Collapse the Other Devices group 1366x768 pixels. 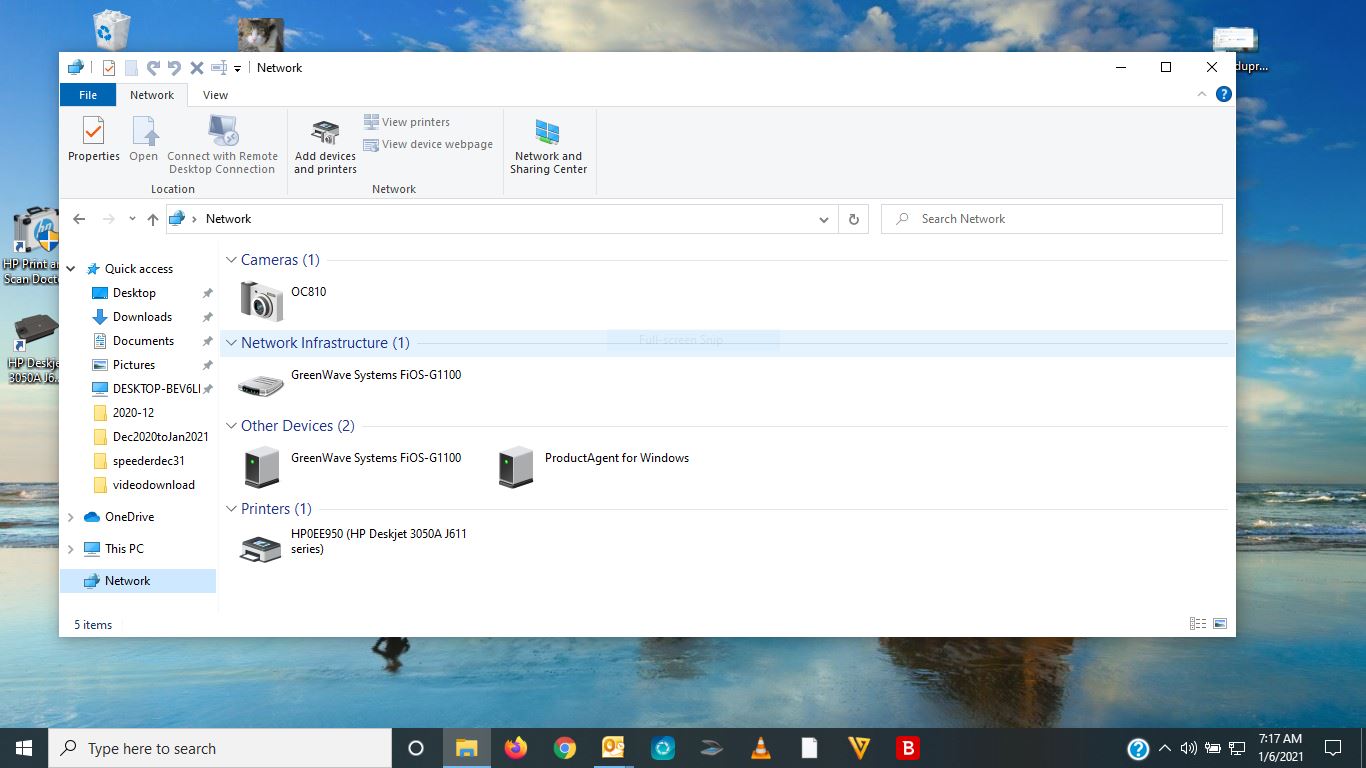(232, 426)
